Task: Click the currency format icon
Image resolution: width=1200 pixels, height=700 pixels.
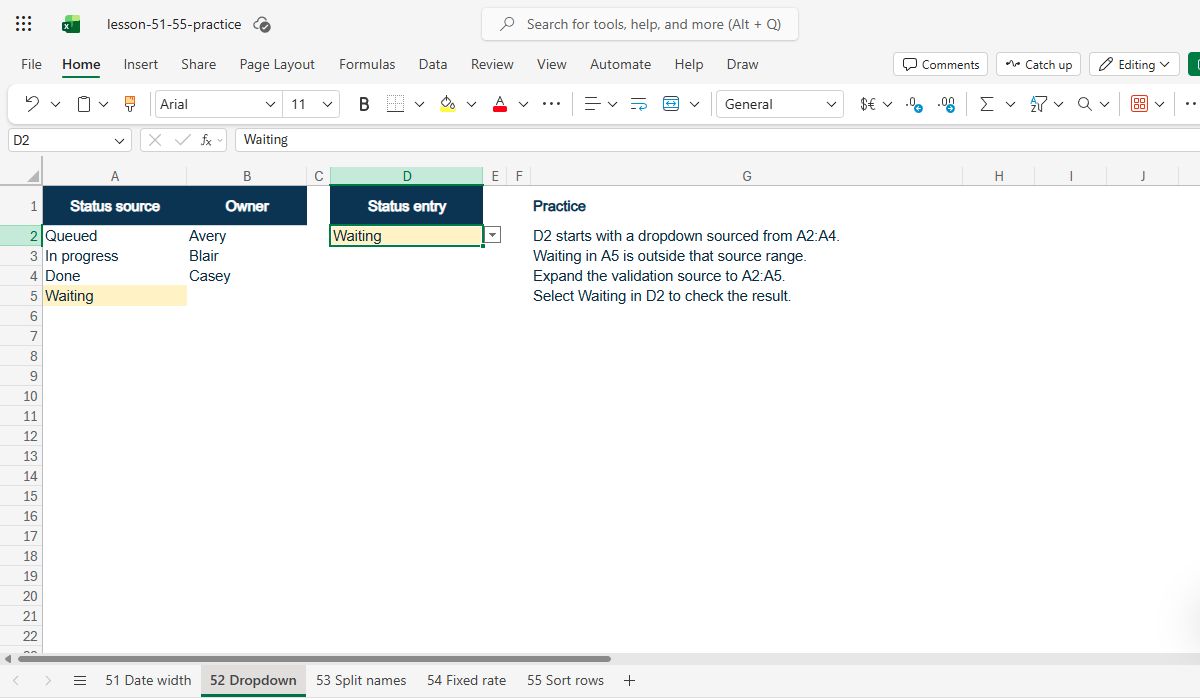Action: (x=868, y=104)
